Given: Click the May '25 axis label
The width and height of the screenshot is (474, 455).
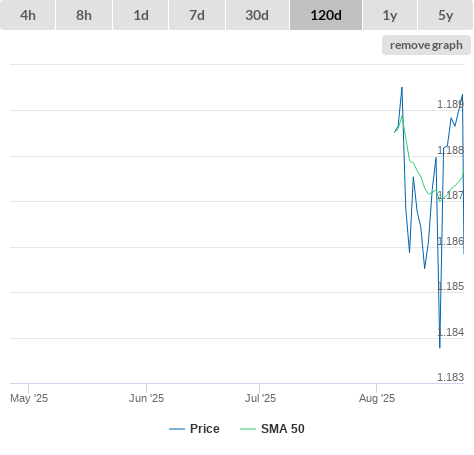Looking at the screenshot, I should click(x=29, y=398).
